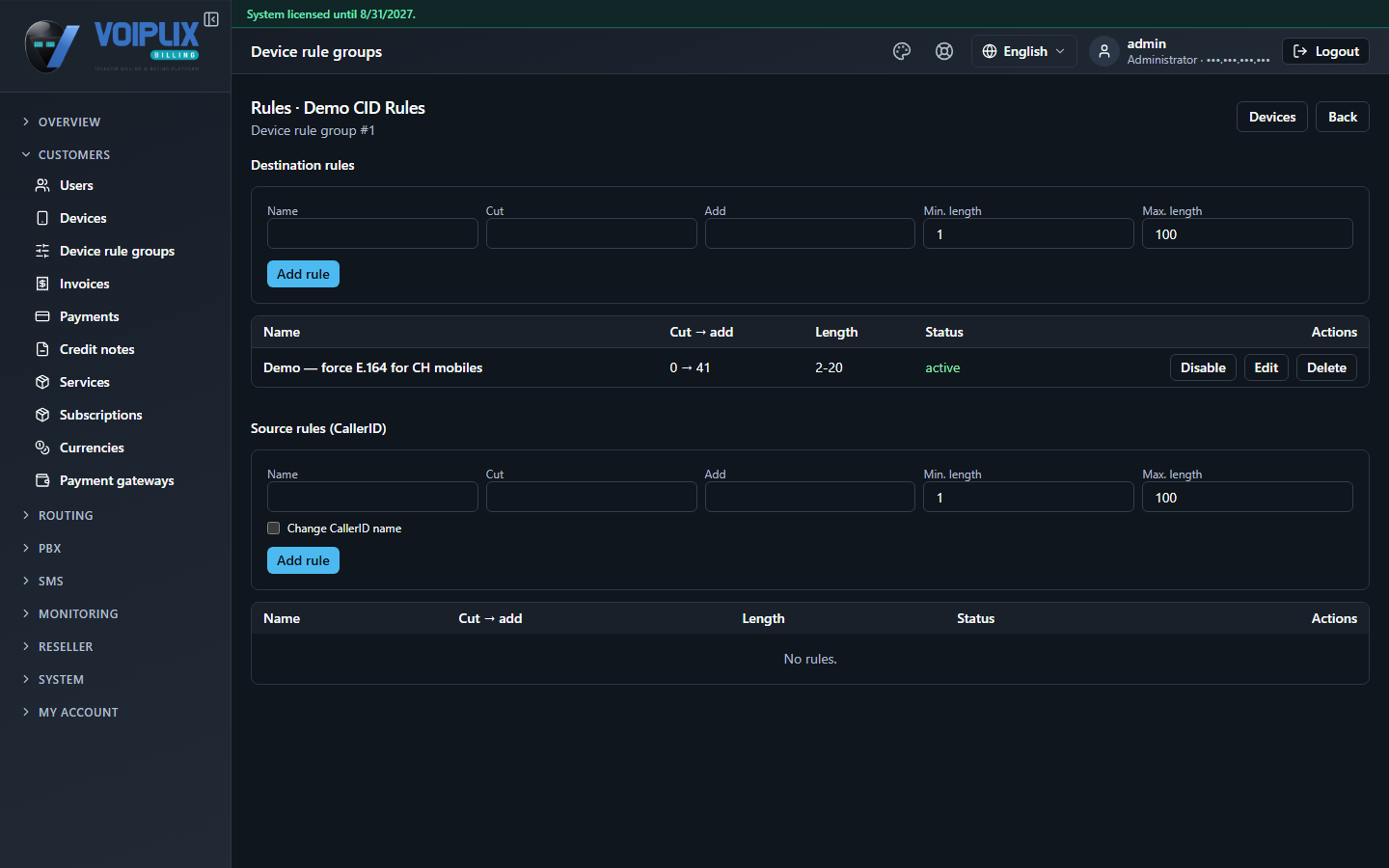Click the 'active' status text
Viewport: 1389px width, 868px height.
(x=942, y=367)
